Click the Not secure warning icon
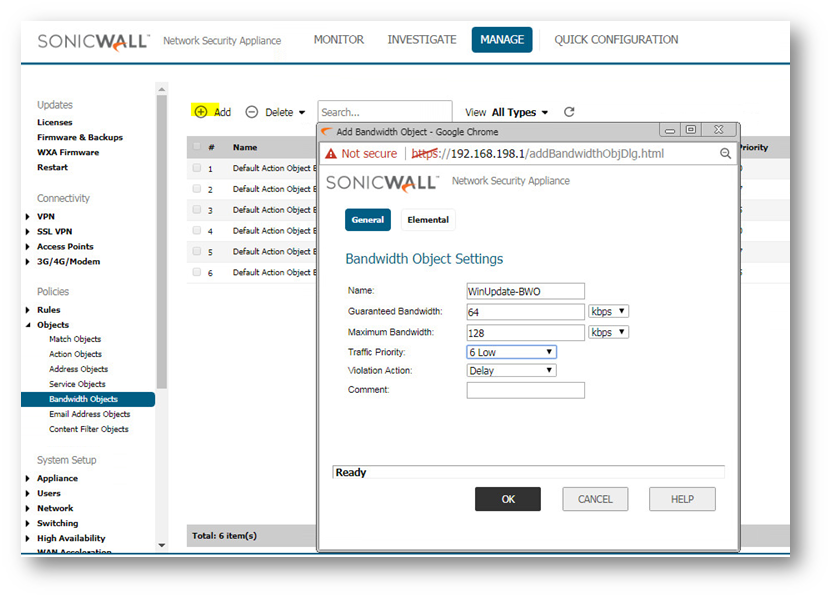The height and width of the screenshot is (599, 832). [331, 154]
